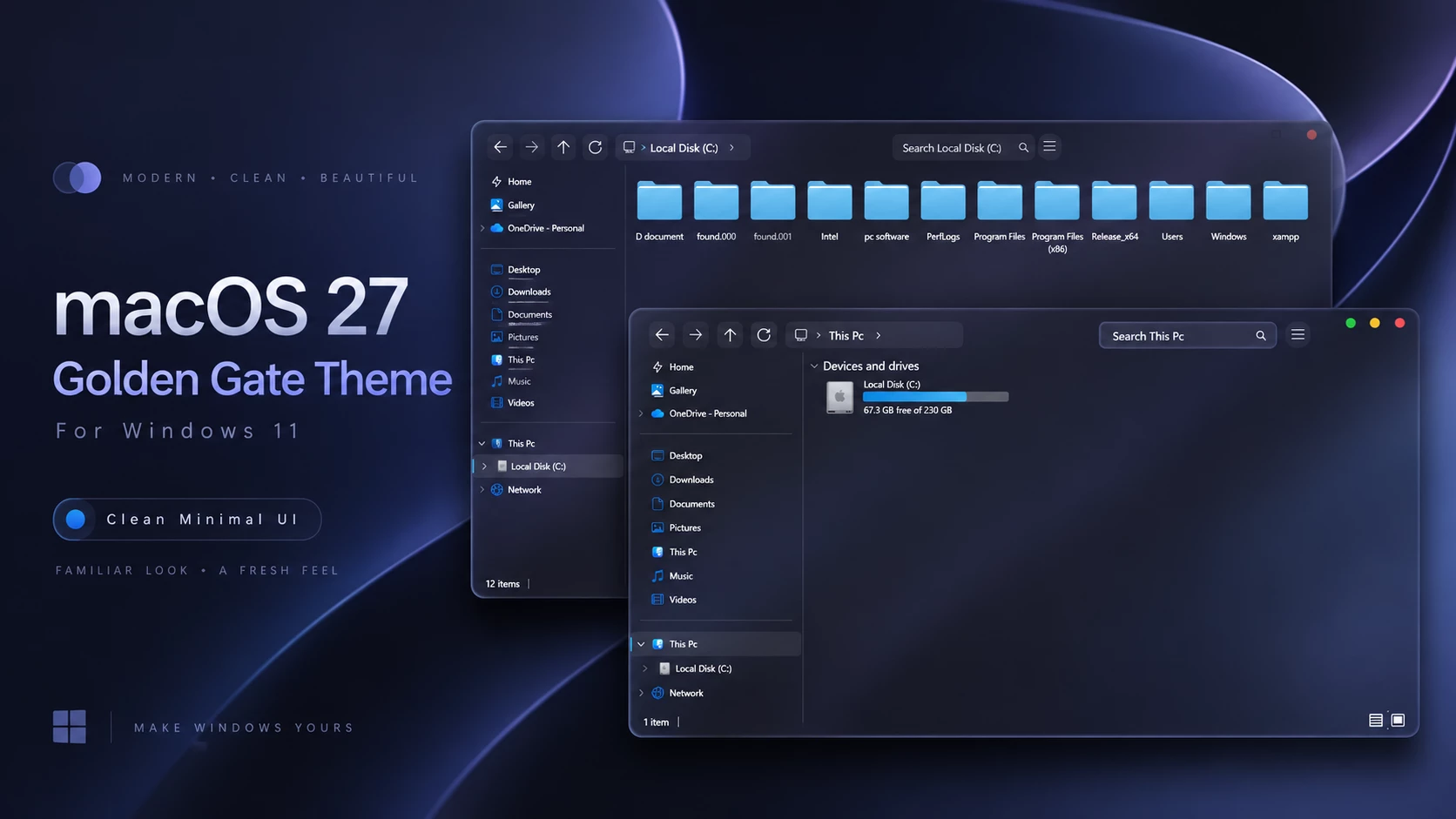This screenshot has height=819, width=1456.
Task: Open Gallery in Local Disk window sidebar
Action: [513, 205]
